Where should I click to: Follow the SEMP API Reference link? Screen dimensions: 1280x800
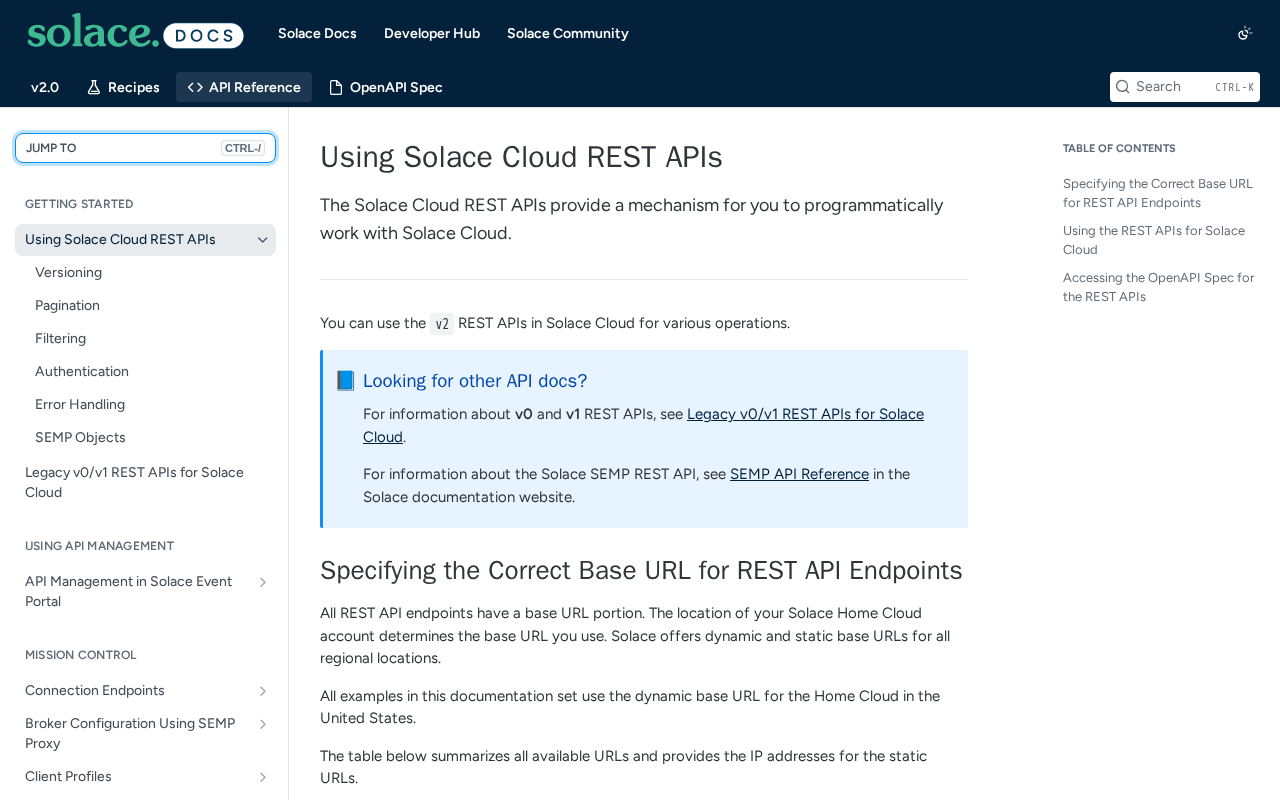(x=799, y=474)
